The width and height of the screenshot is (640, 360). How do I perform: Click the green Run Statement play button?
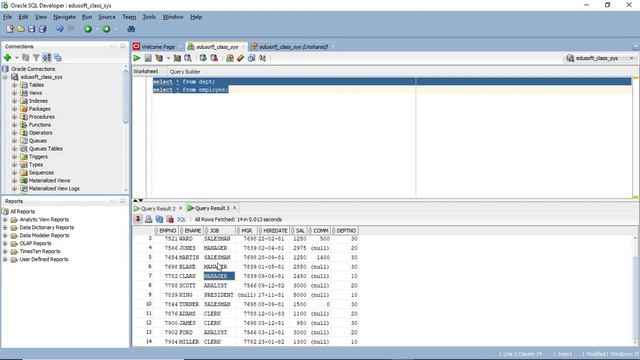pos(137,58)
